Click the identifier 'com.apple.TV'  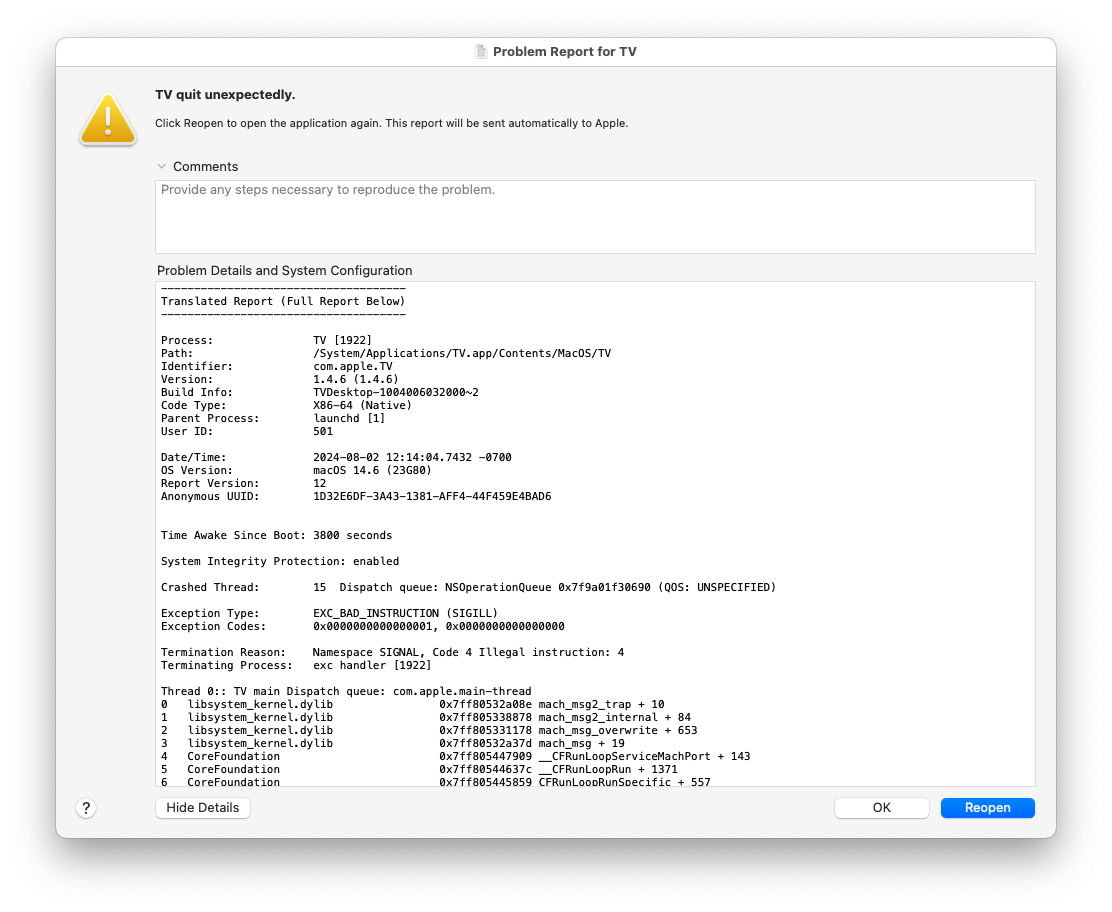click(352, 367)
